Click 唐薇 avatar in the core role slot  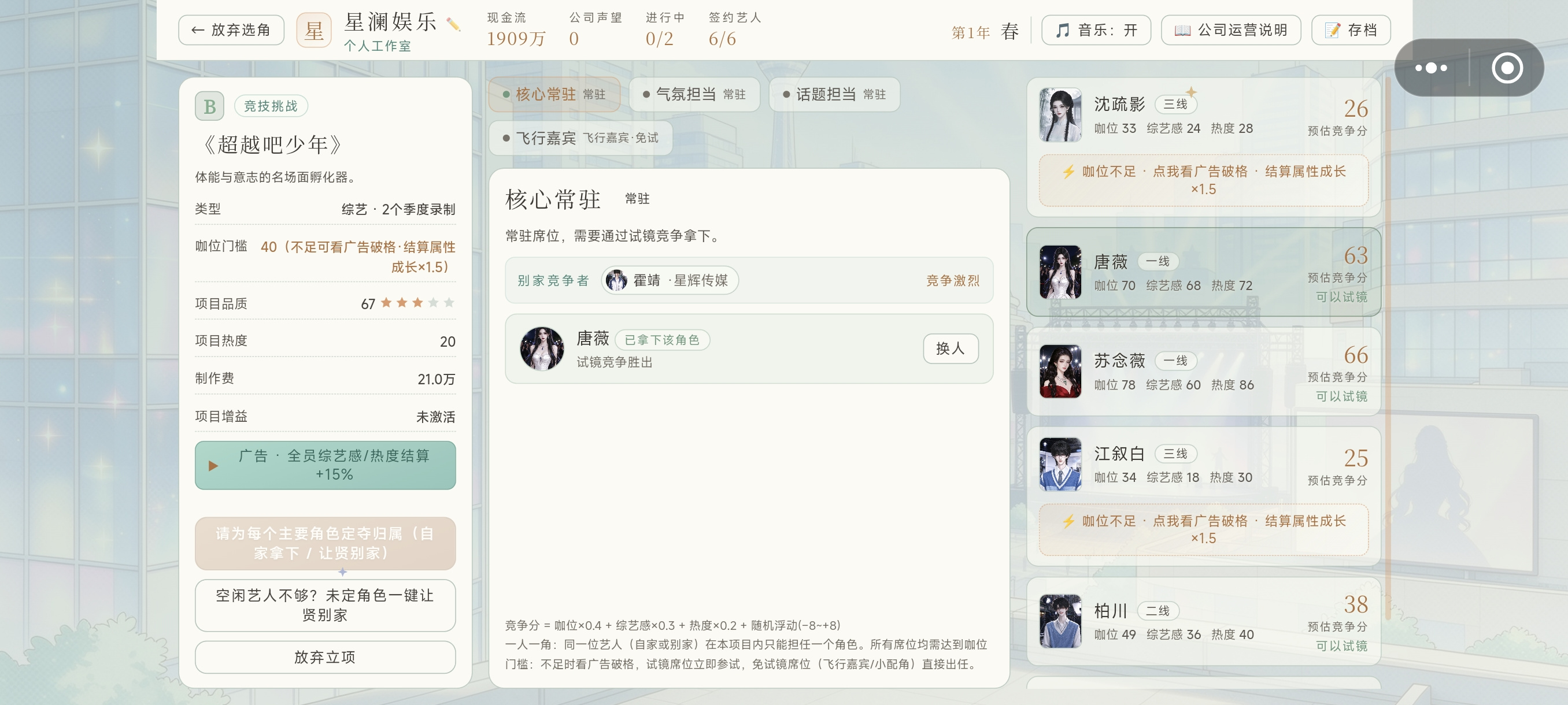tap(542, 348)
